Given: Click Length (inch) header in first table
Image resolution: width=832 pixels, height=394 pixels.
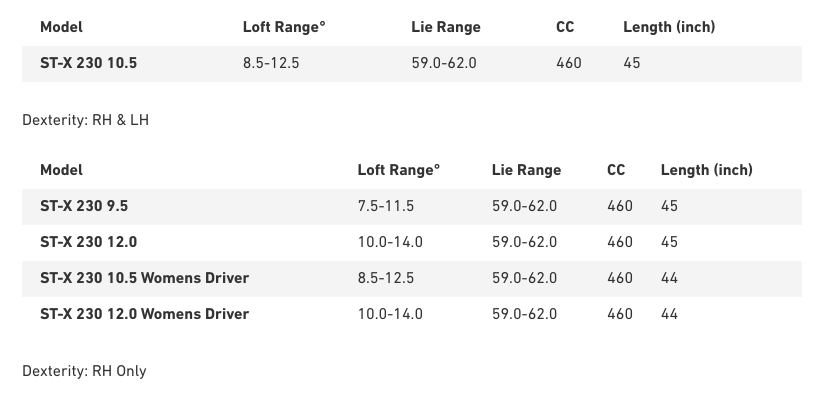Looking at the screenshot, I should coord(669,27).
